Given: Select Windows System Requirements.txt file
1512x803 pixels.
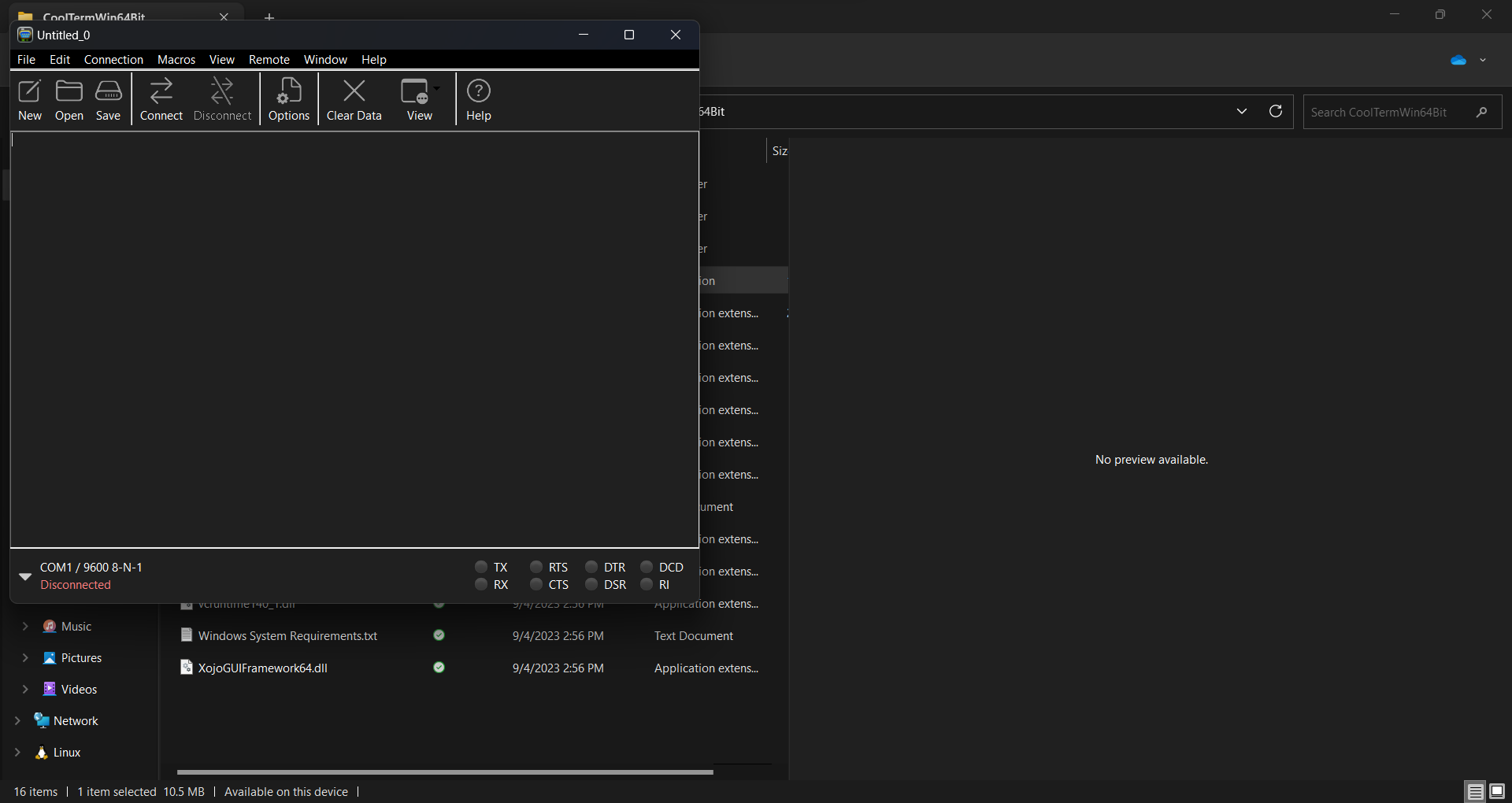Looking at the screenshot, I should (287, 636).
